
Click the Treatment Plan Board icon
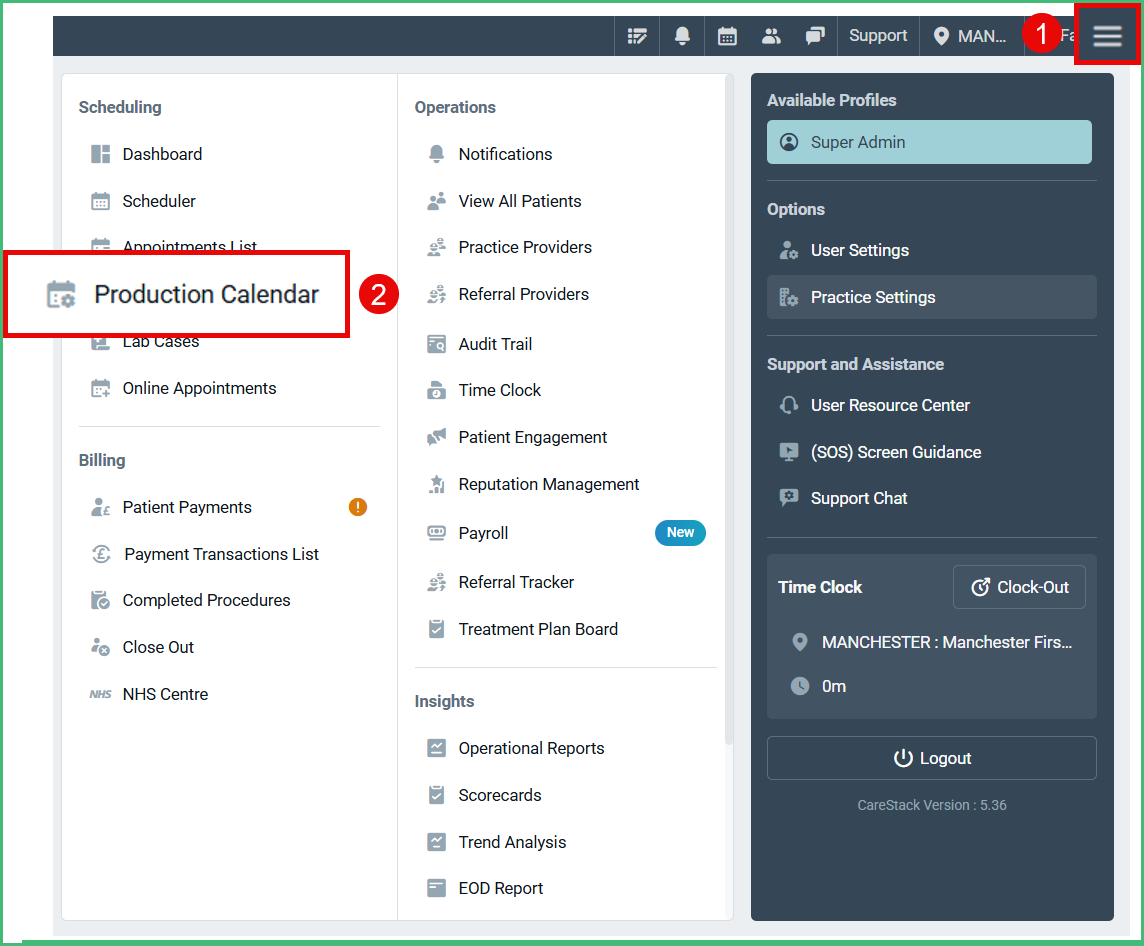tap(436, 629)
